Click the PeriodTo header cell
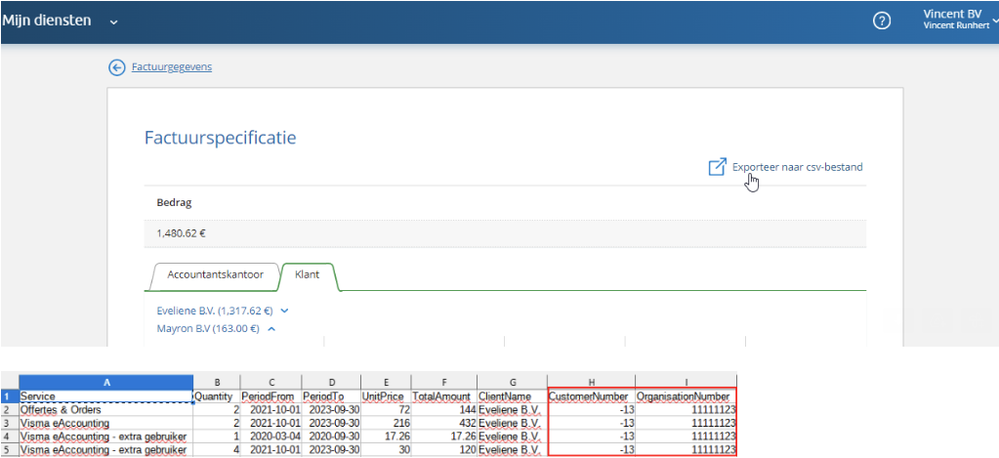999x458 pixels. tap(331, 396)
